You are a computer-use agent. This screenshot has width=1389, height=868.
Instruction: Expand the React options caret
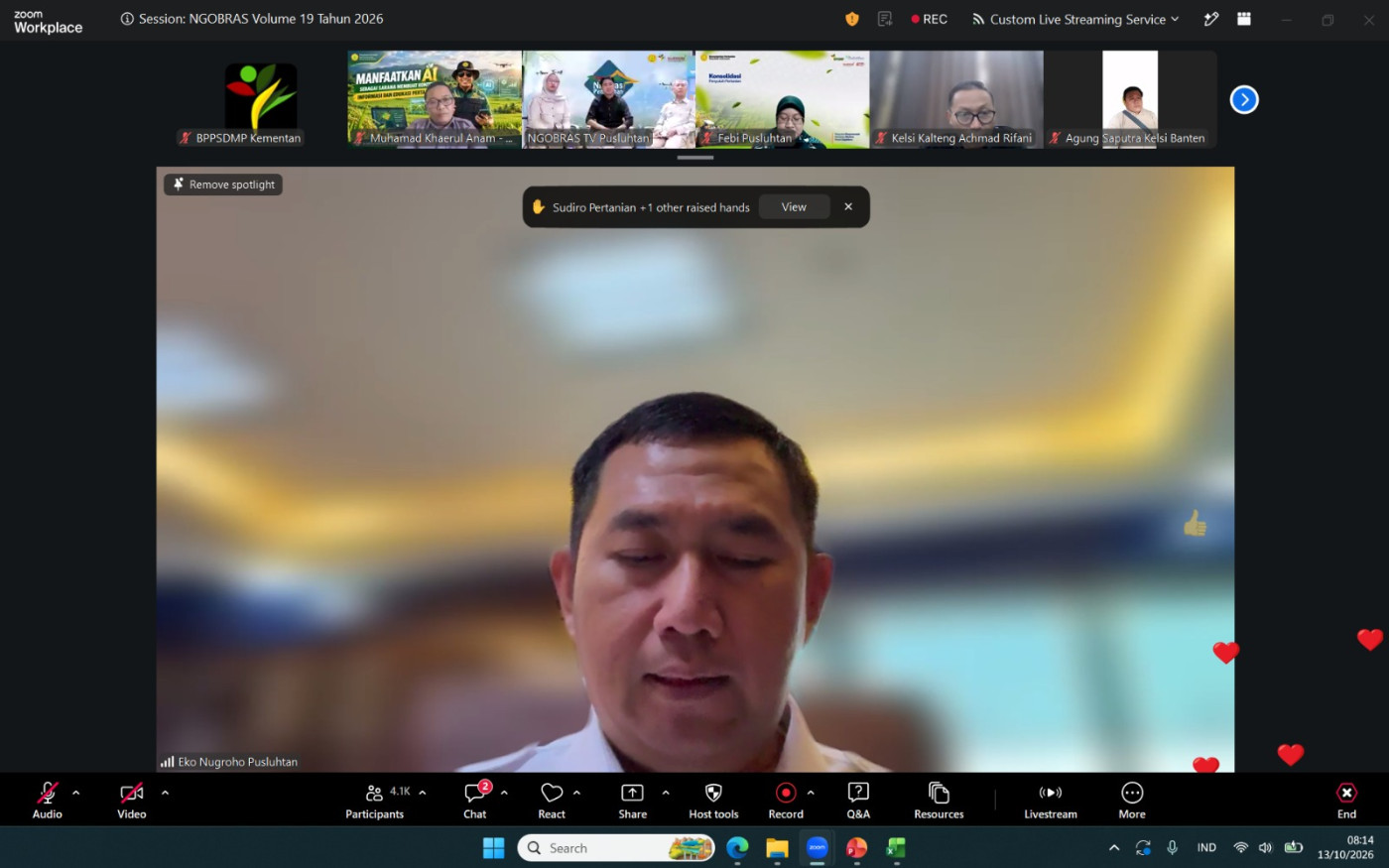click(576, 793)
